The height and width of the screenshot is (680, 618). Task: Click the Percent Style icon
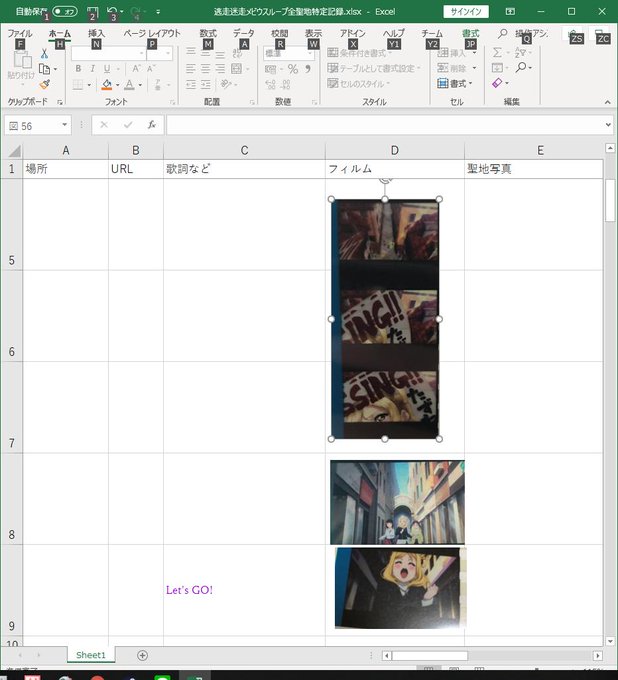tap(293, 69)
